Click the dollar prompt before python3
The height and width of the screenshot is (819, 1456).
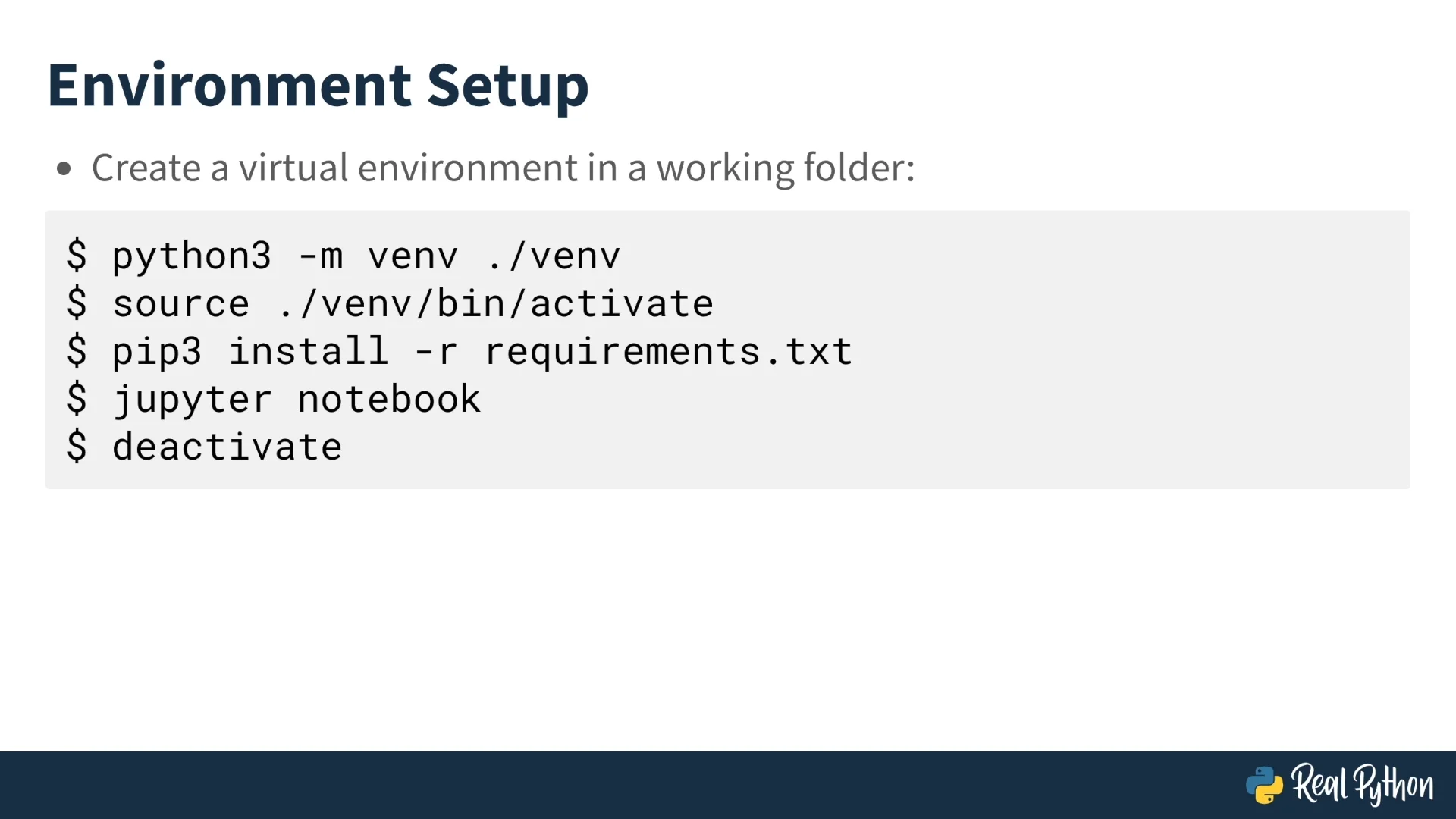click(77, 255)
